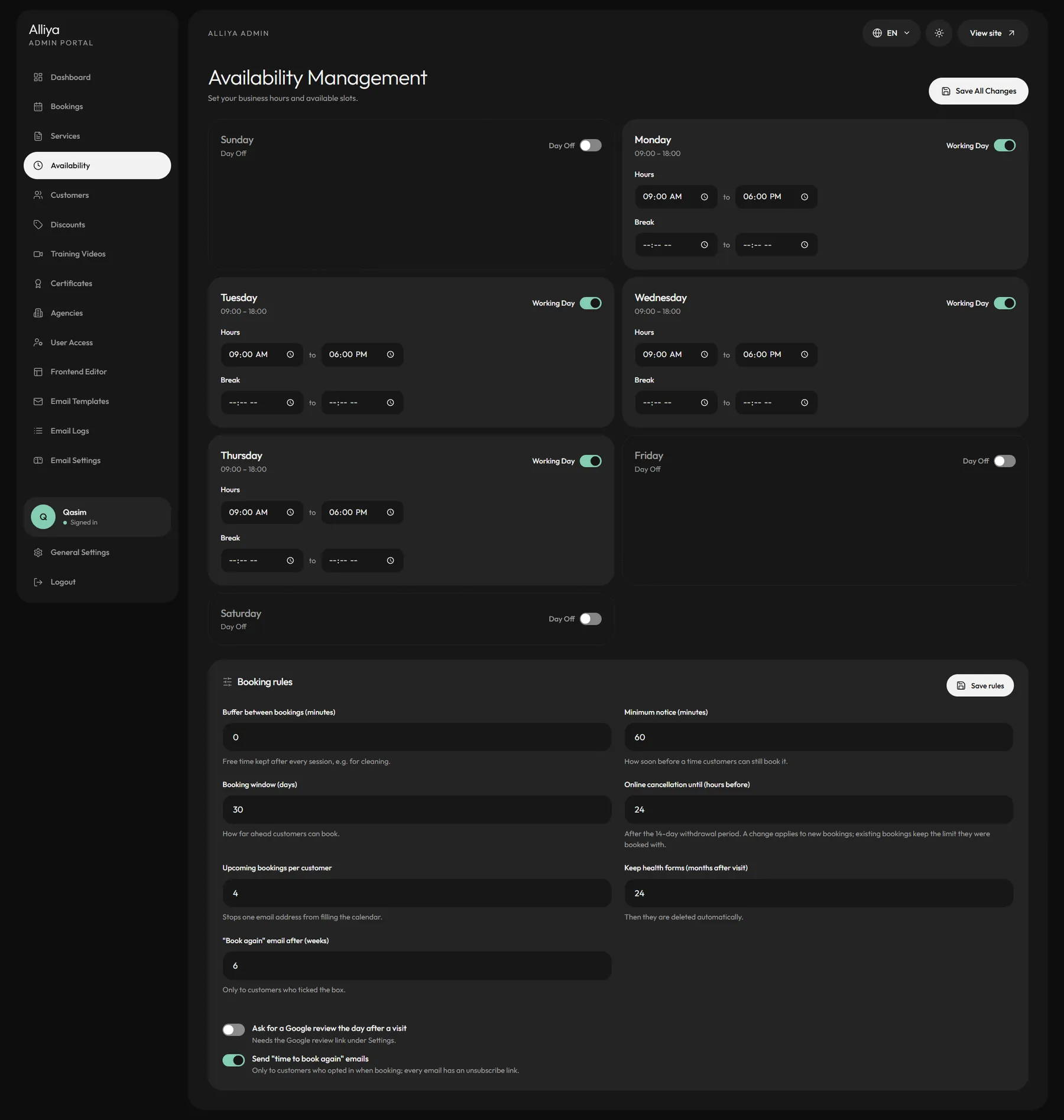Click clock icon in Tuesday break start
Viewport: 1064px width, 1120px height.
pyautogui.click(x=290, y=402)
